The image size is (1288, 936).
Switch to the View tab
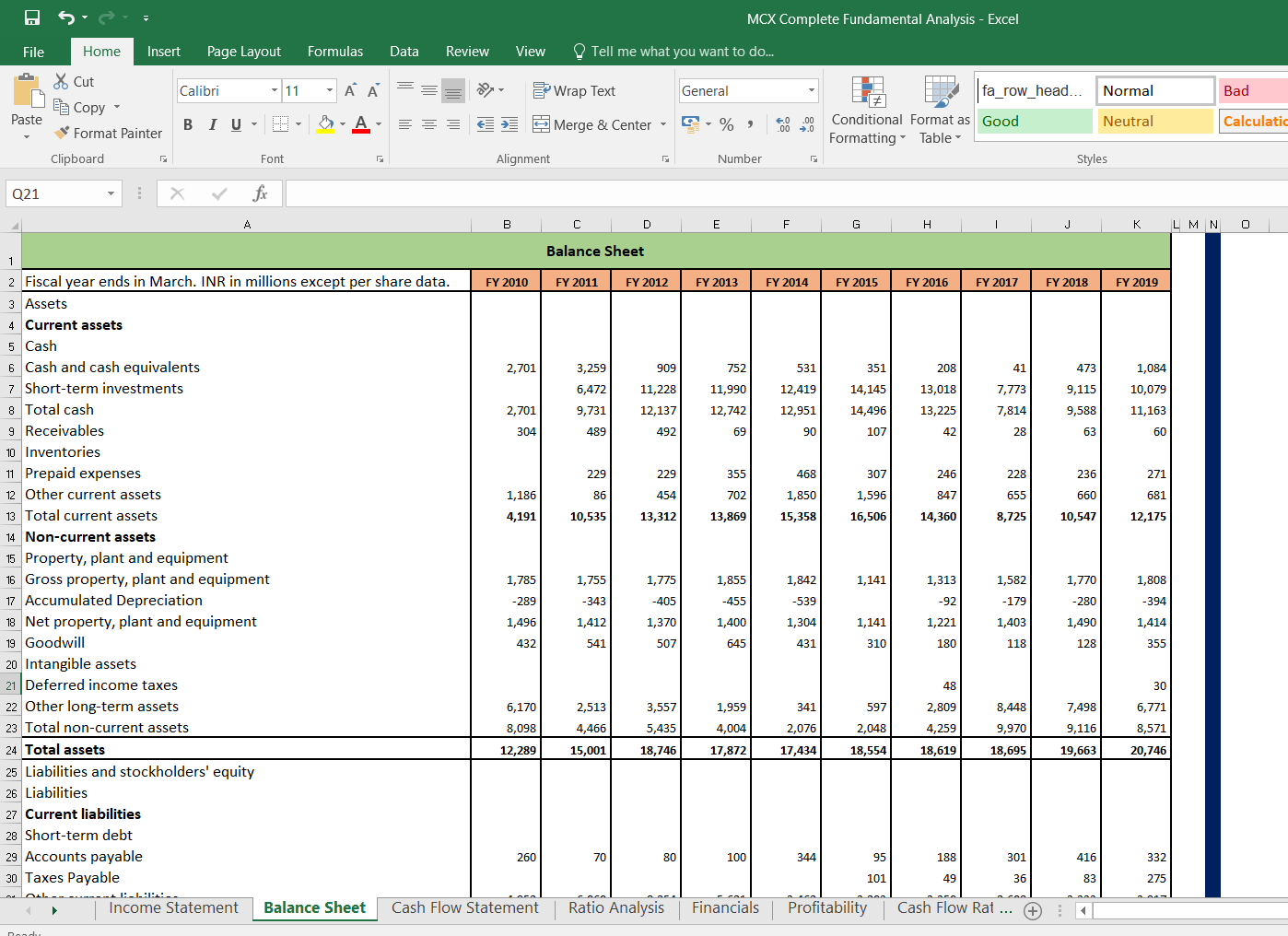pyautogui.click(x=531, y=52)
